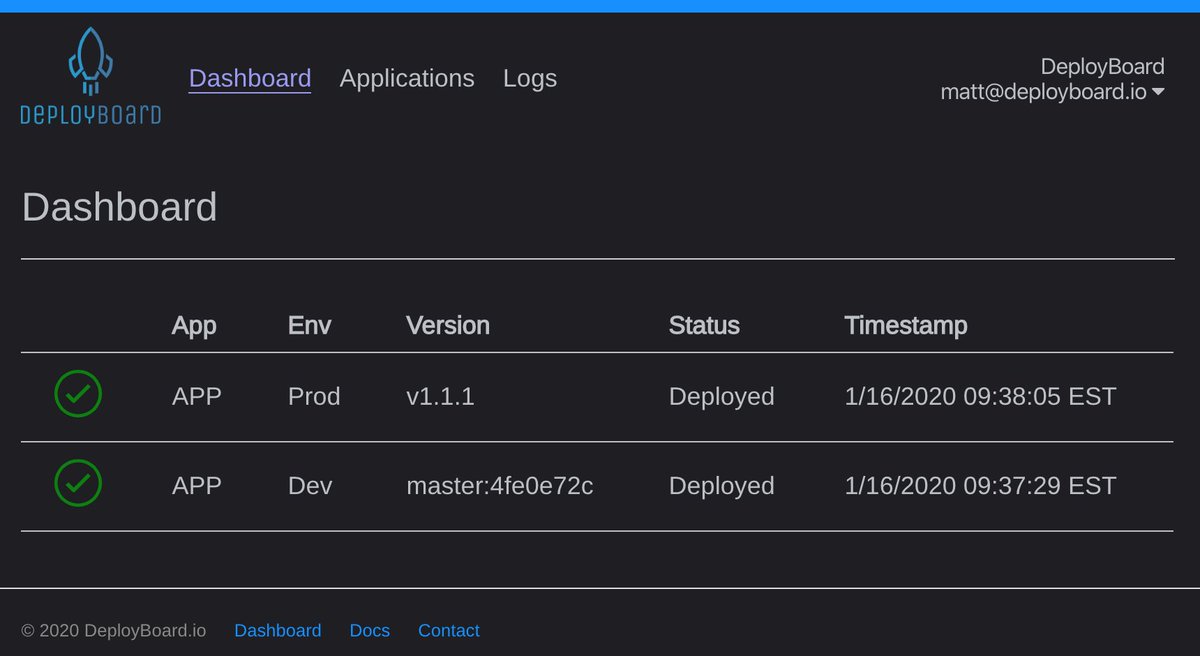The height and width of the screenshot is (656, 1200).
Task: Open the matt@deployboard.io account dropdown
Action: [x=1052, y=92]
